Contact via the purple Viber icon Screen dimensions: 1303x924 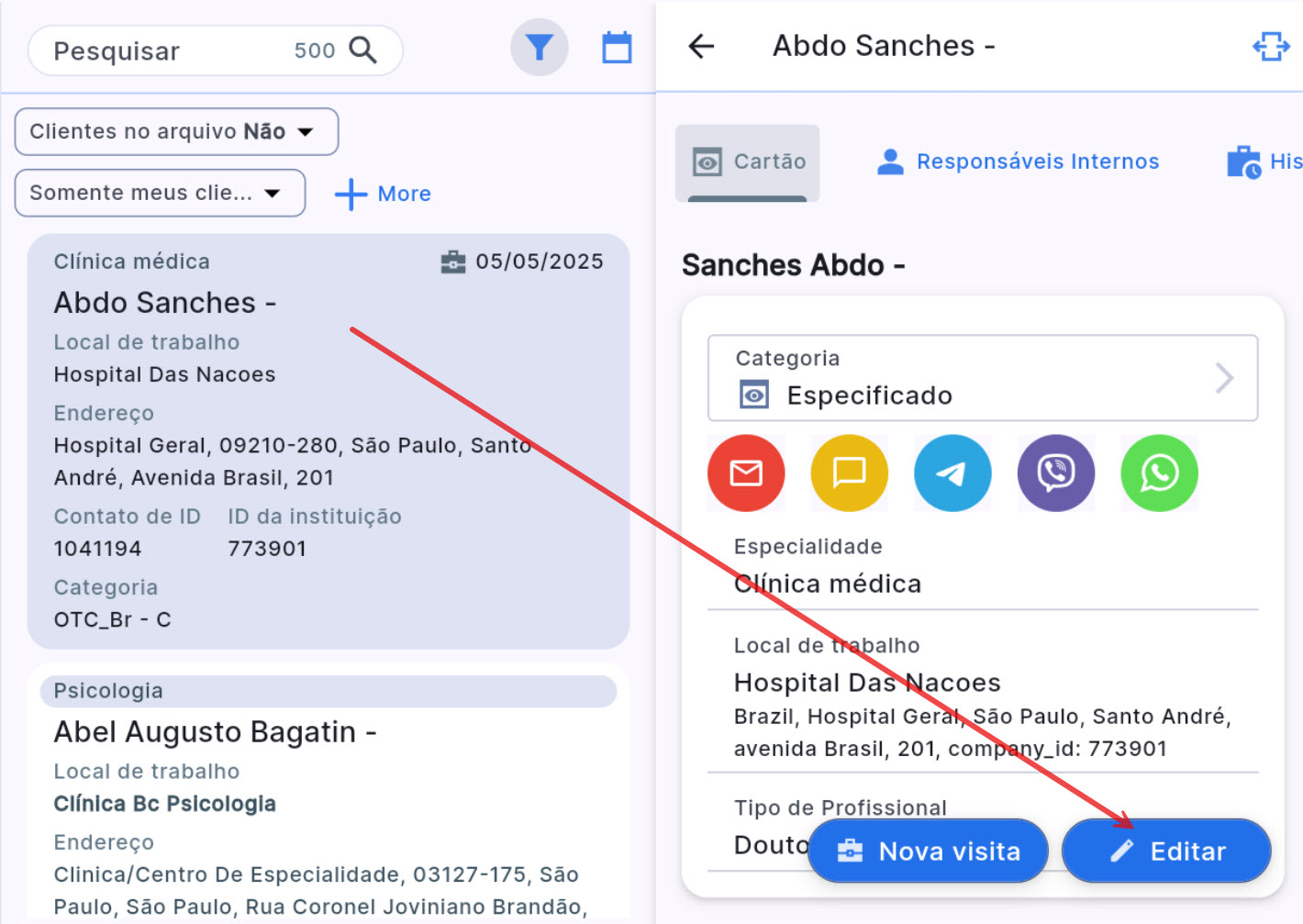pos(1055,473)
